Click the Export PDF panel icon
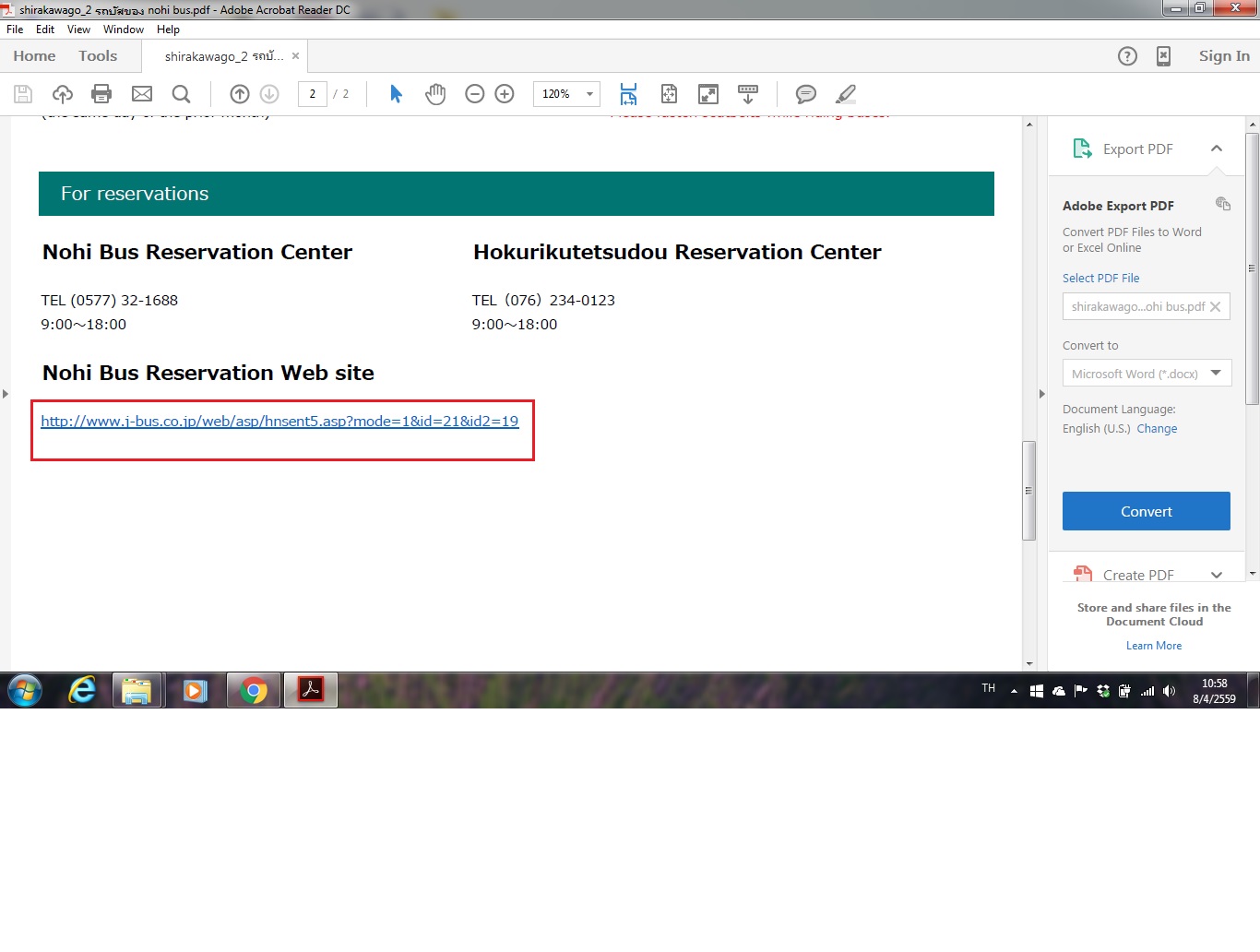The width and height of the screenshot is (1260, 952). (1083, 149)
